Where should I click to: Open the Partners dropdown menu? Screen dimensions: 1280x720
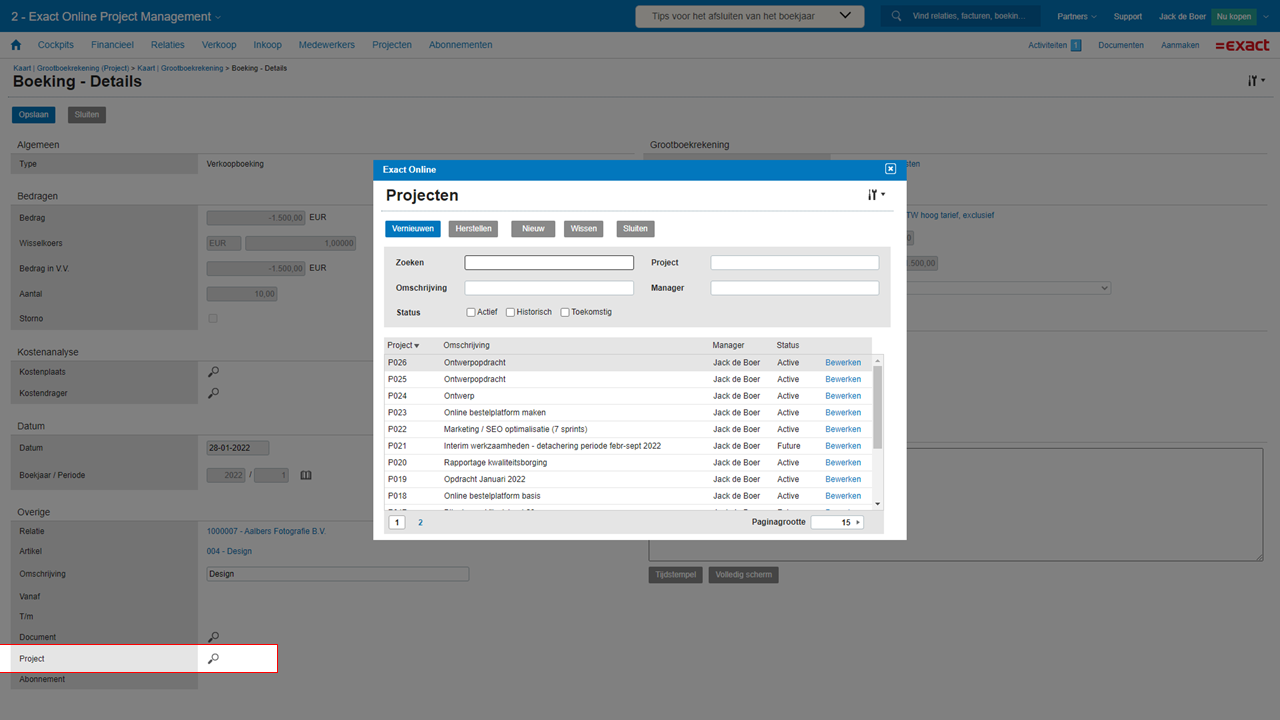click(x=1076, y=16)
